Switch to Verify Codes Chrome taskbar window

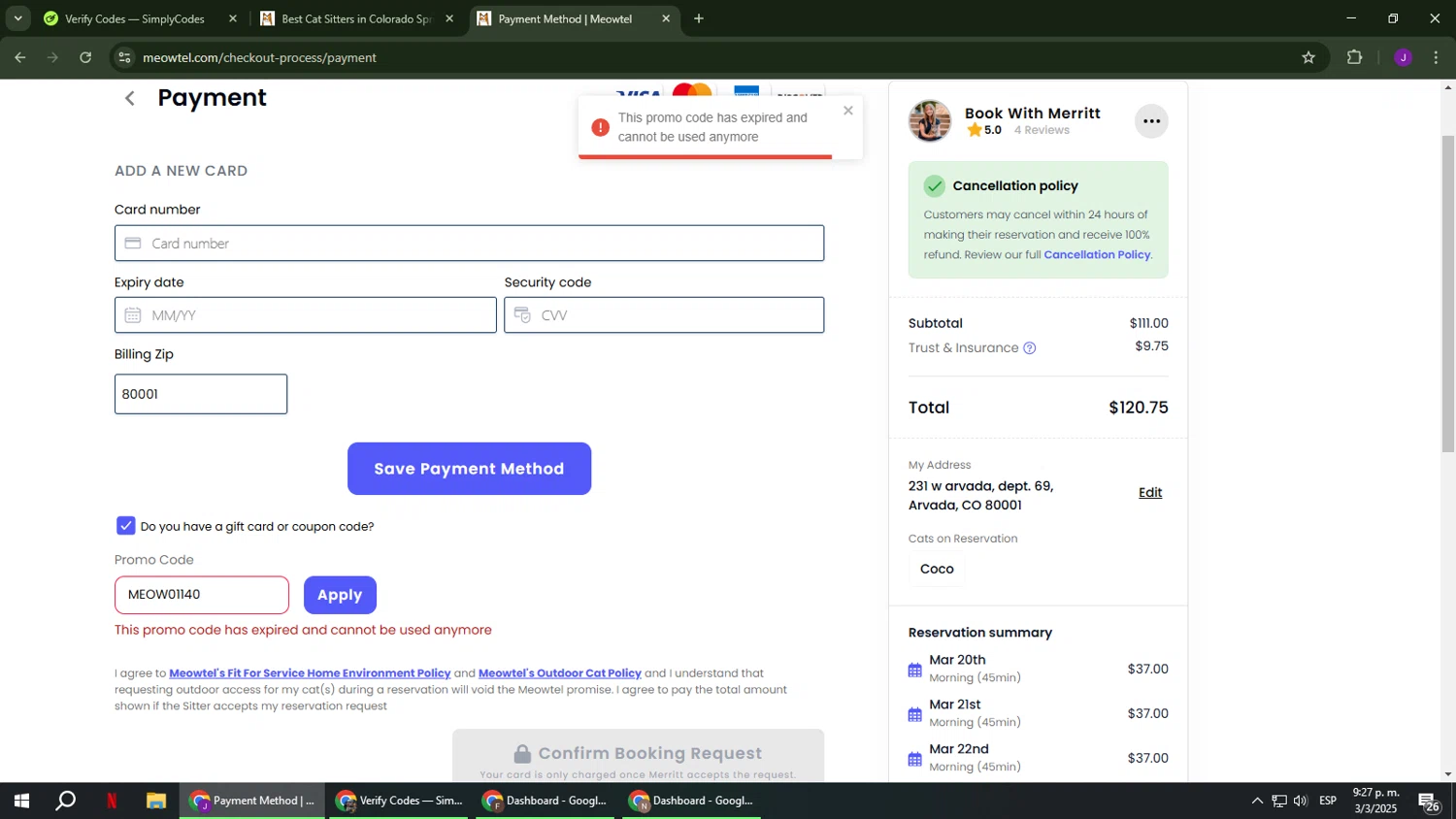(399, 802)
